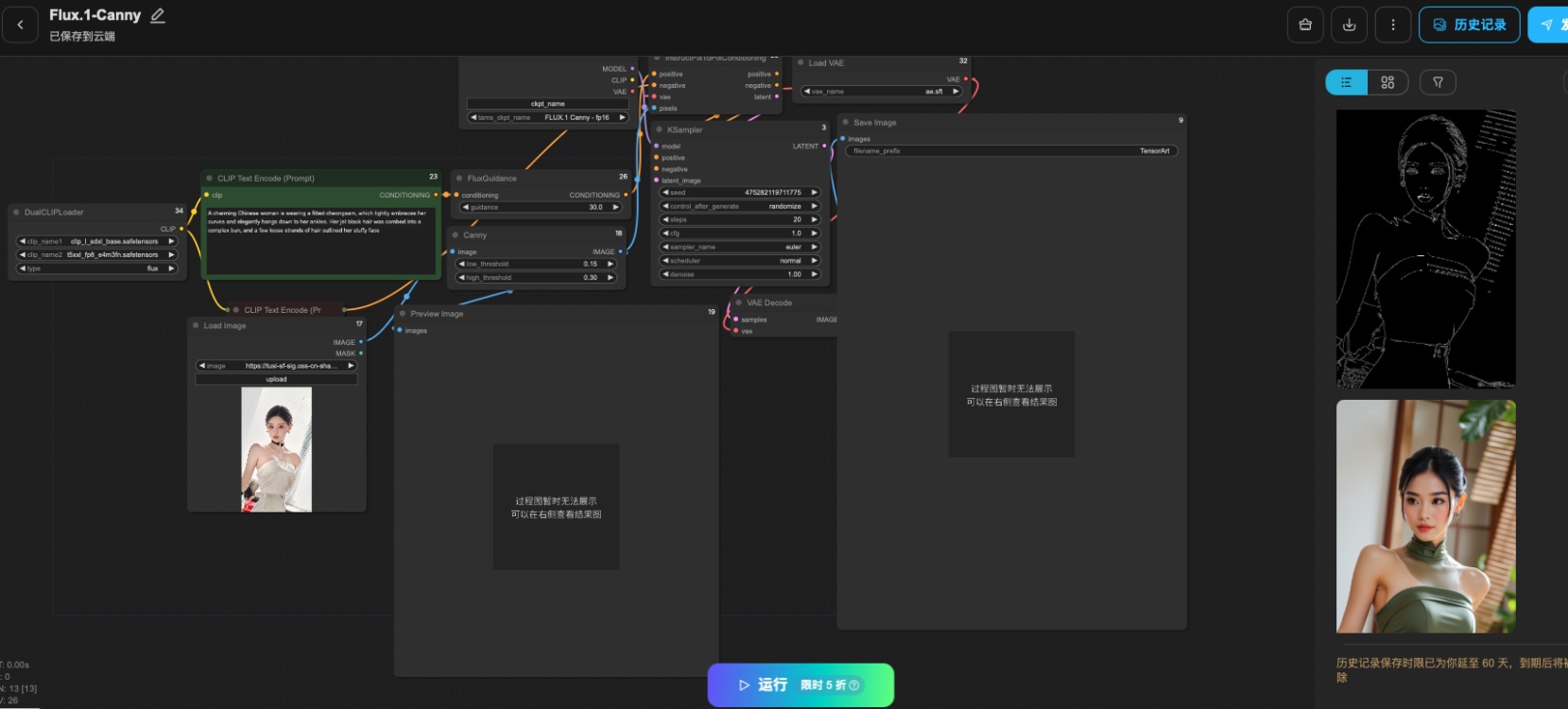
Task: Click next arrow on clip_name2
Action: pos(171,254)
